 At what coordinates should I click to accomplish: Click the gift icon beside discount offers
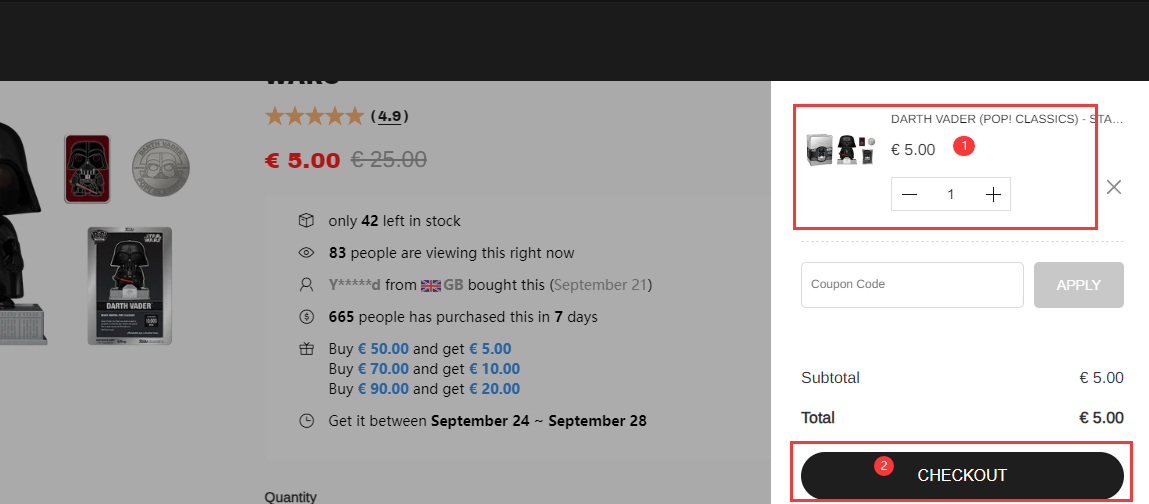click(307, 349)
